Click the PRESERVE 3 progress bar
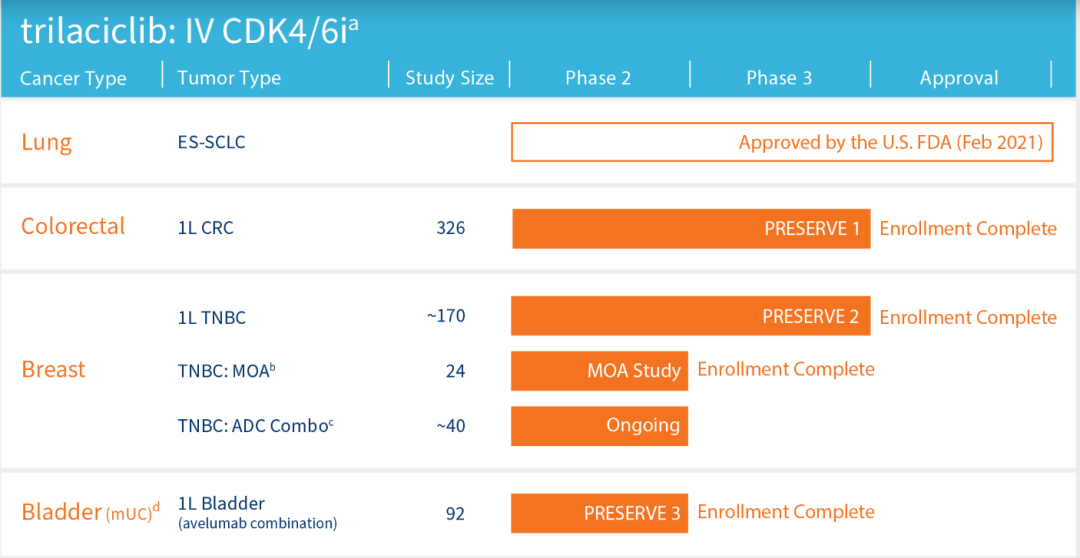Viewport: 1080px width, 558px height. pyautogui.click(x=599, y=513)
